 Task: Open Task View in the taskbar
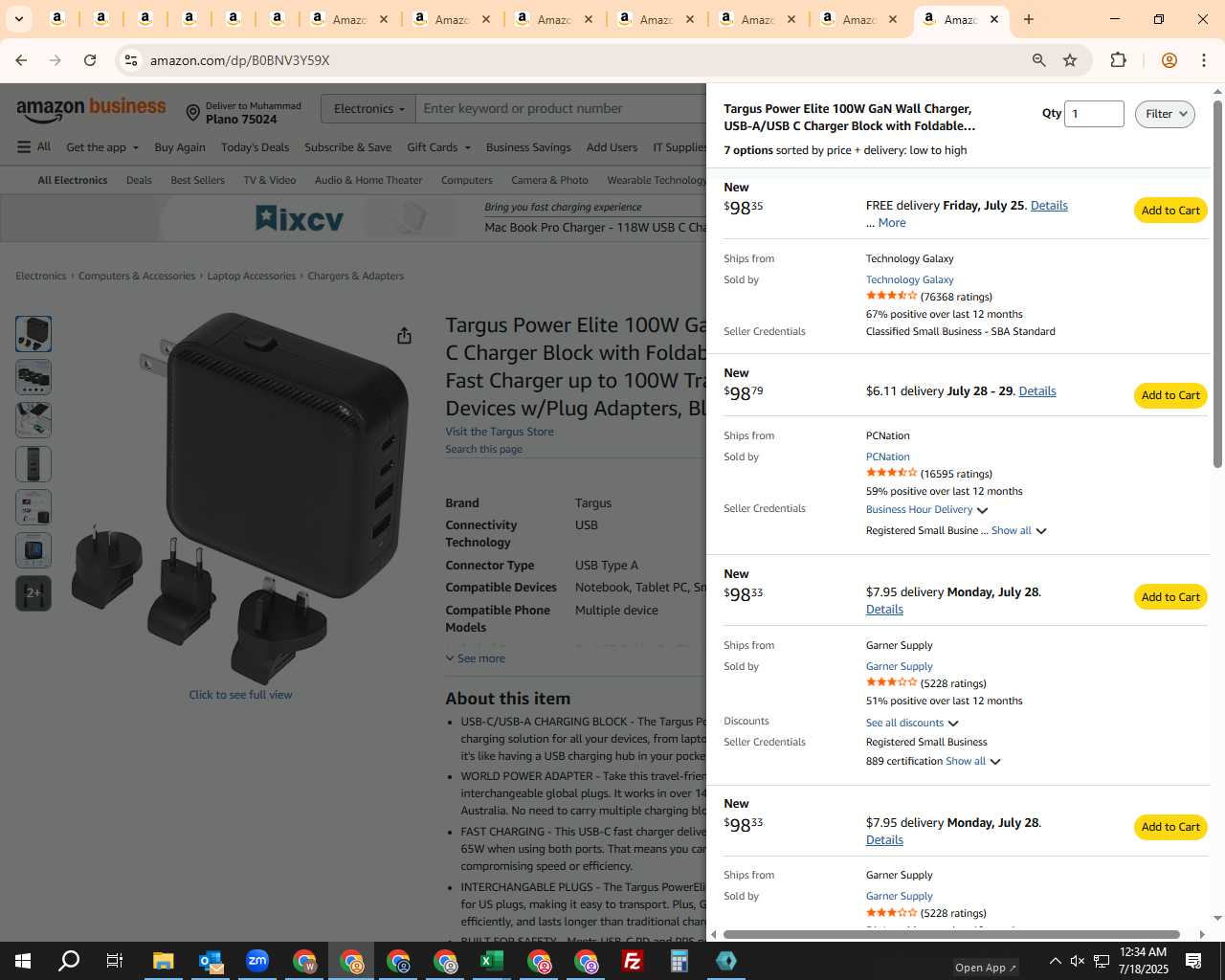pyautogui.click(x=114, y=961)
